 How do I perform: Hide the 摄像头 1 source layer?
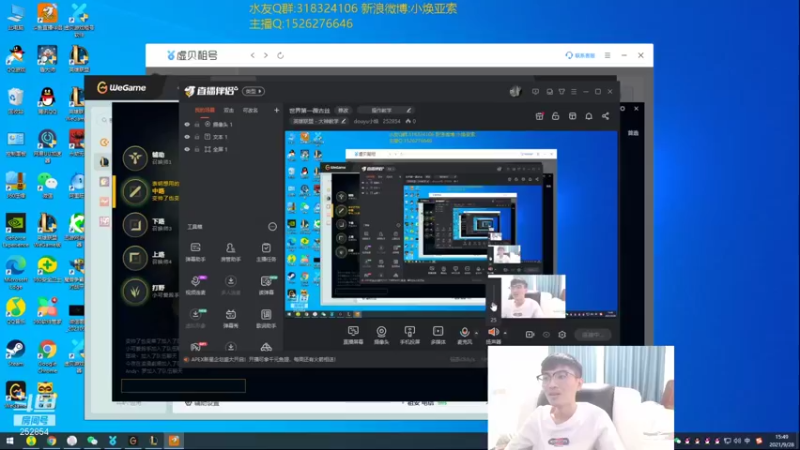pos(187,124)
